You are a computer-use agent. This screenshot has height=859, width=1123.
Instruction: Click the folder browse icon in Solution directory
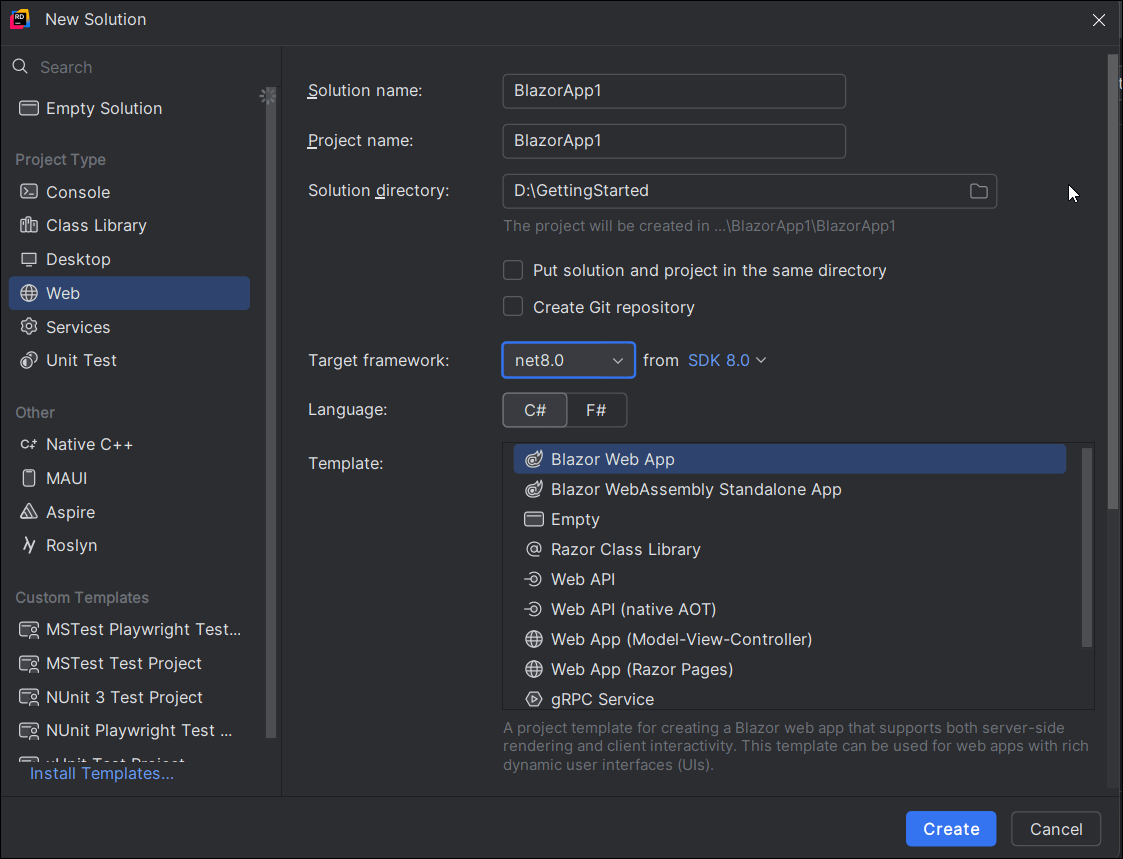[978, 191]
